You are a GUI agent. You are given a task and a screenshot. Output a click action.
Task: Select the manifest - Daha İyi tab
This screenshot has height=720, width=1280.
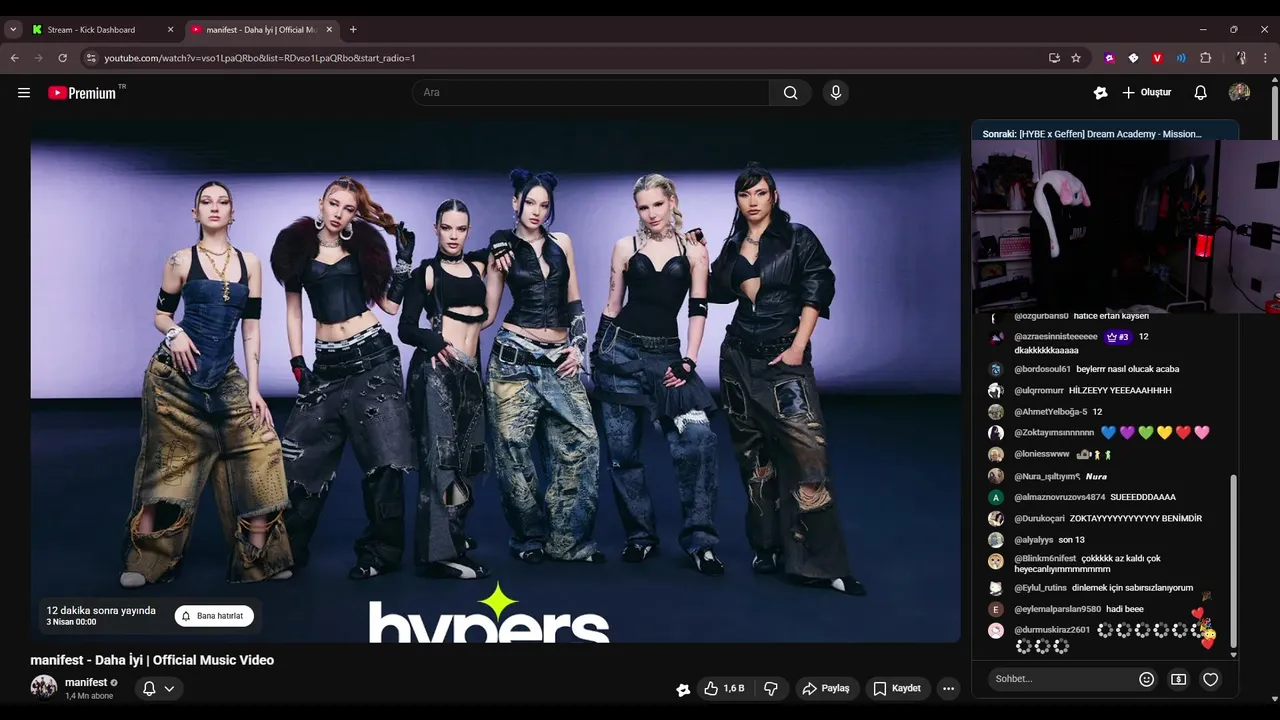coord(260,30)
